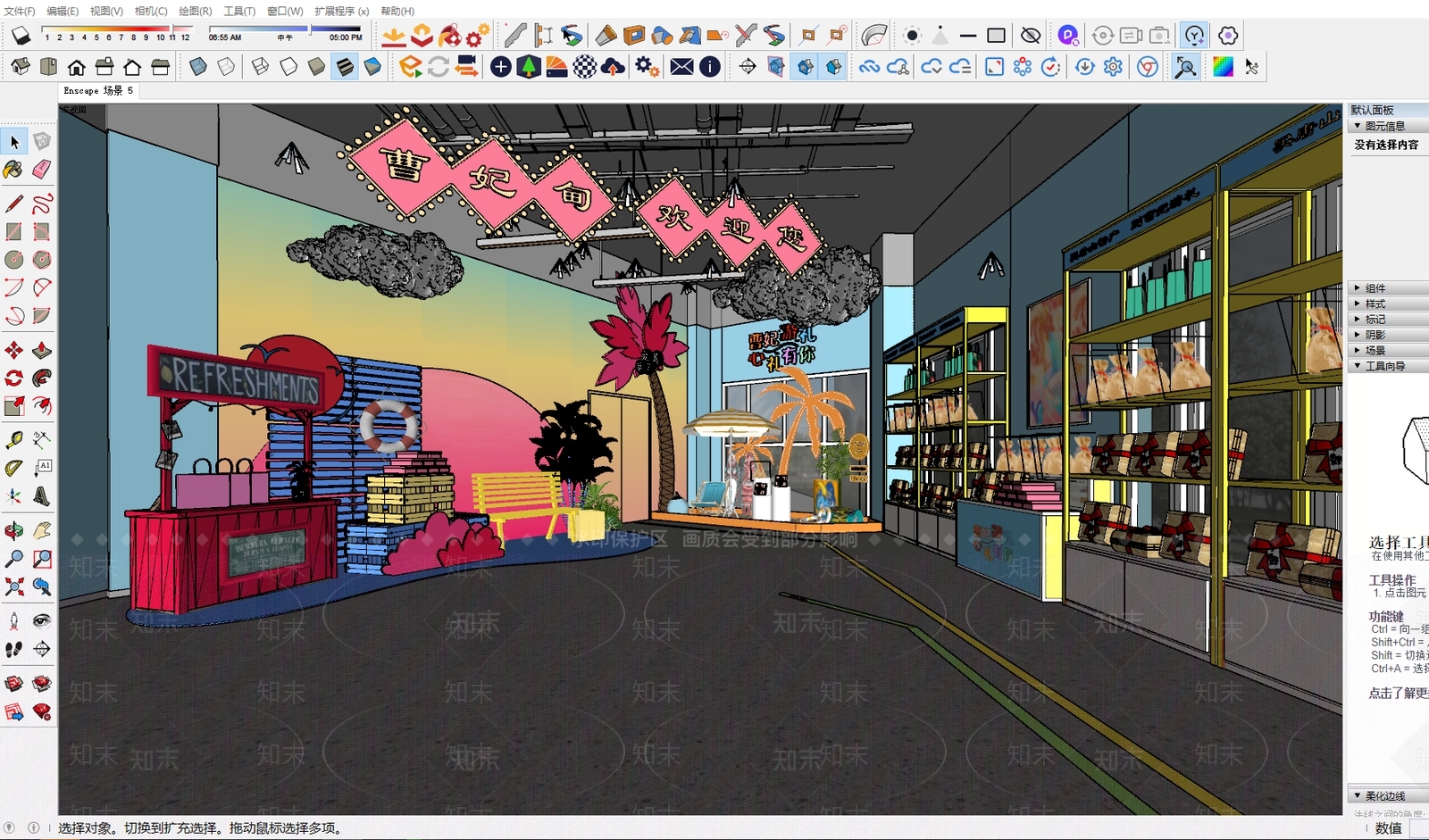
Task: Collapse the 图元信息 panel
Action: point(1387,126)
